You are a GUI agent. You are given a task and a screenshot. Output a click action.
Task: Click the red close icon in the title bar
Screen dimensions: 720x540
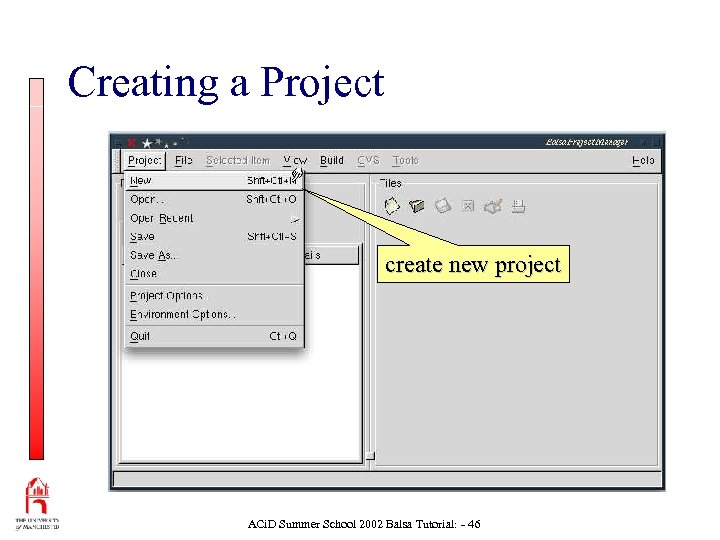132,143
